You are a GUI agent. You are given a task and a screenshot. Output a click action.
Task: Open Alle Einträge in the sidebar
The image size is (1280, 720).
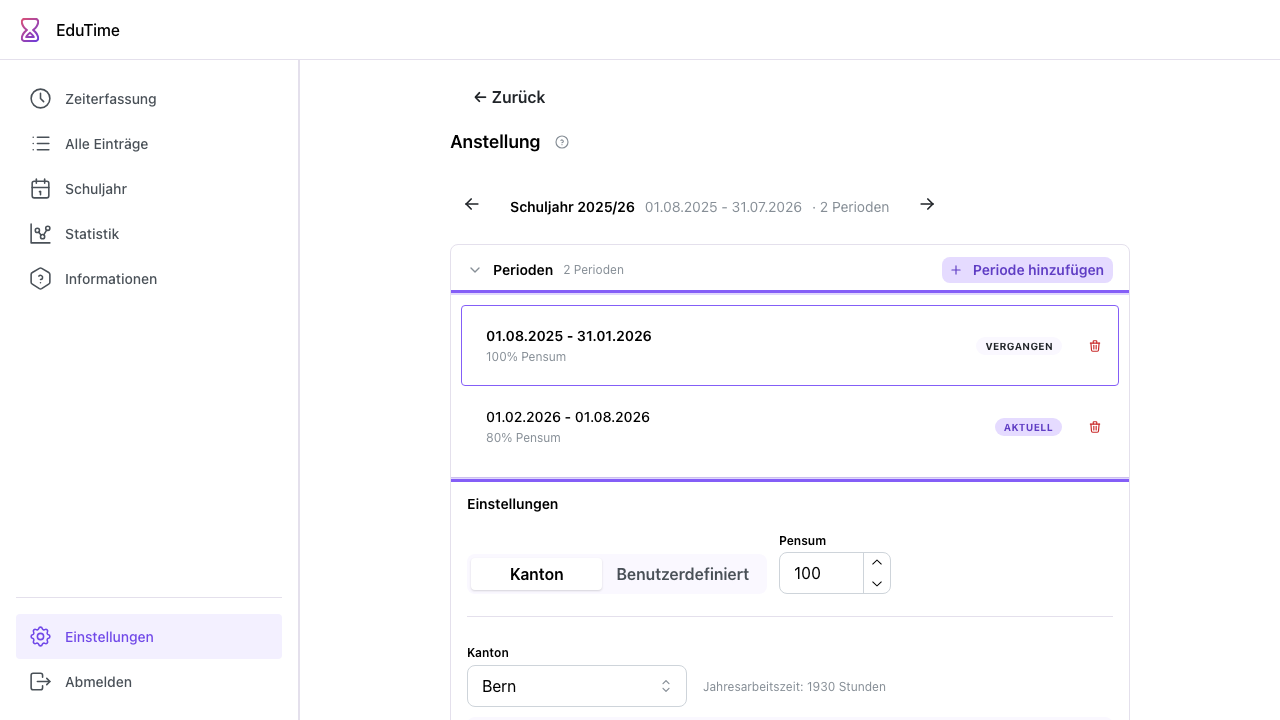pos(149,144)
